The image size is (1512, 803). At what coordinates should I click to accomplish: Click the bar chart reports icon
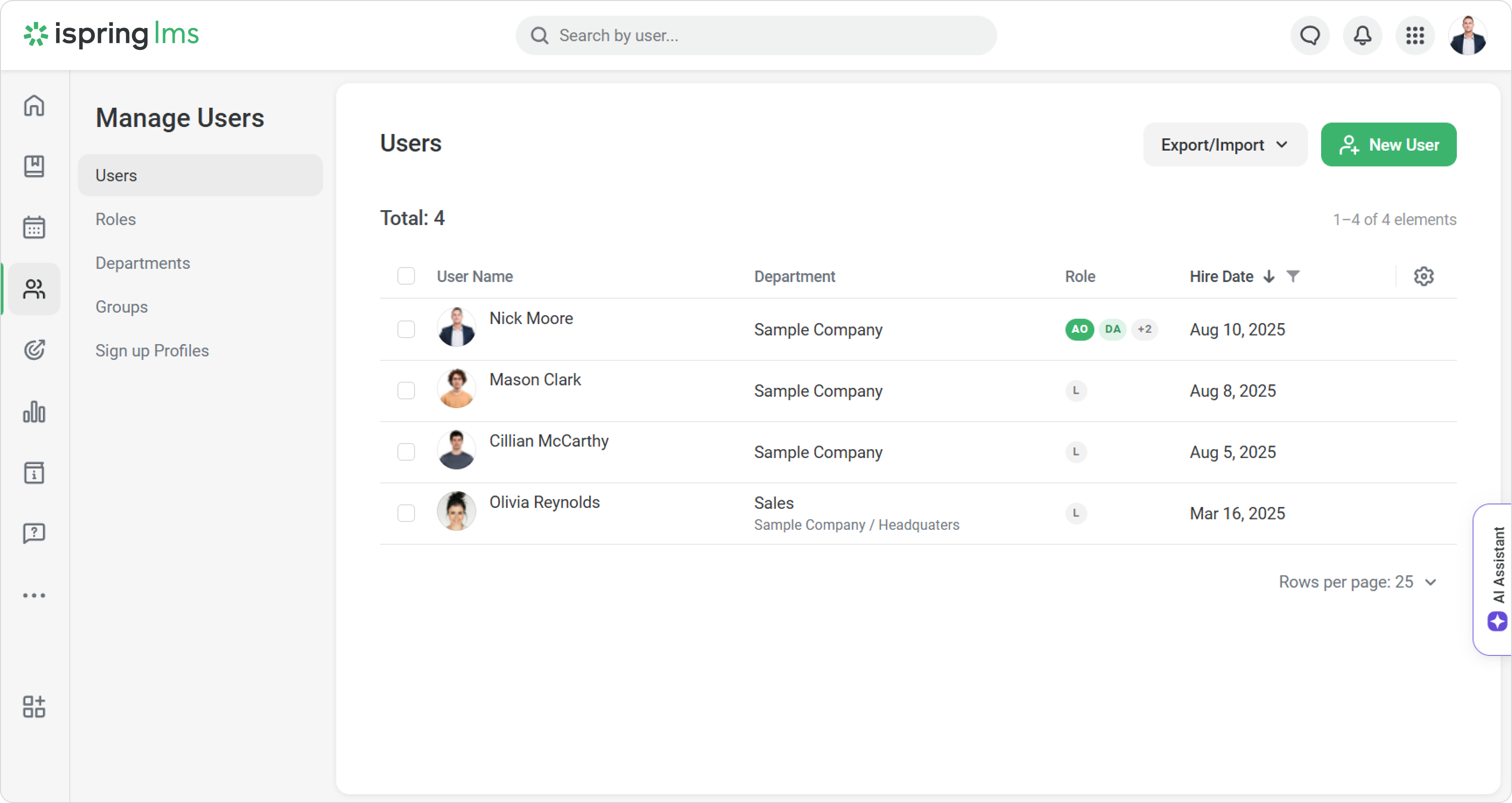pos(34,412)
